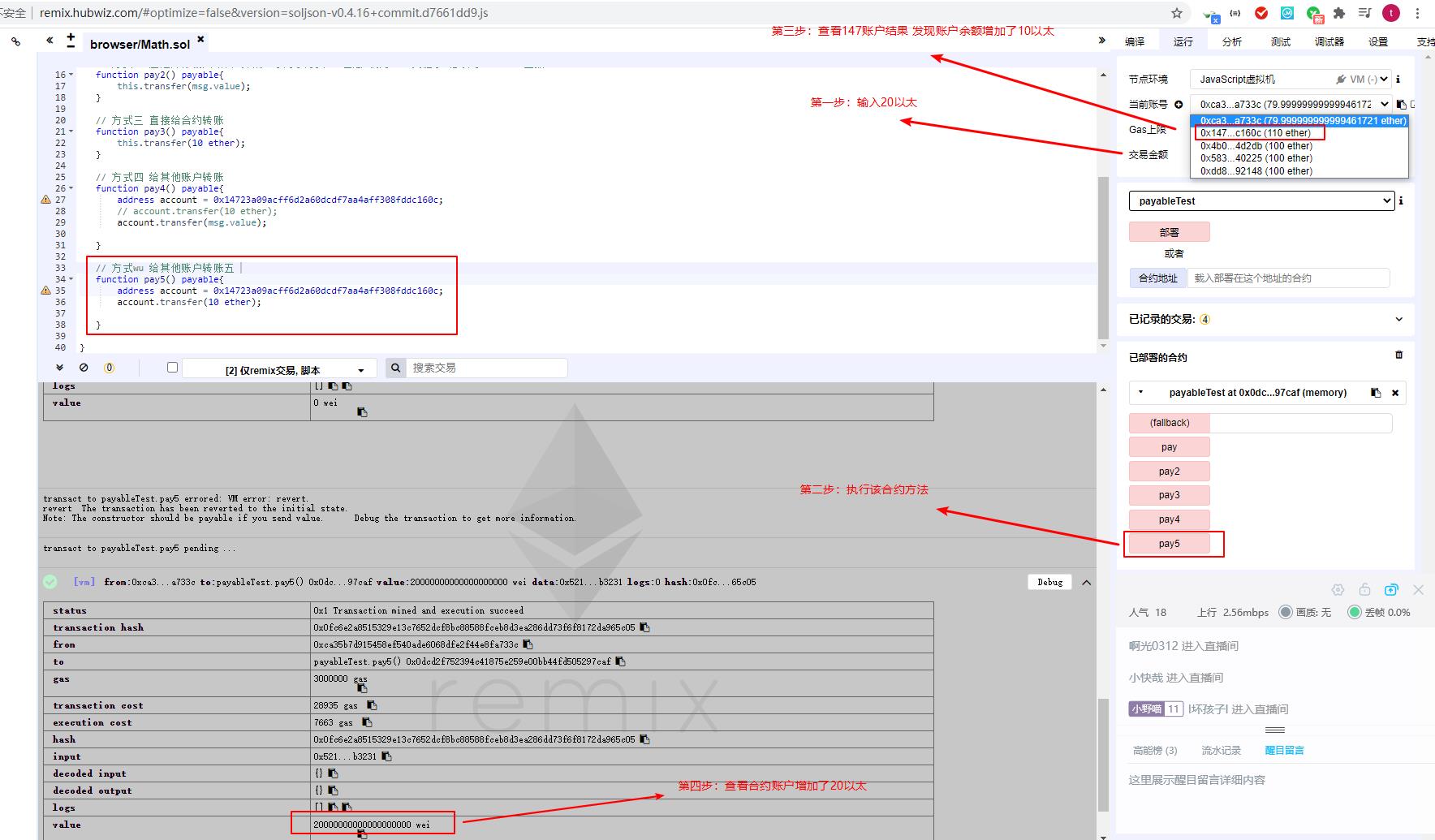Open the terminal filter dropdown for remix transactions
1435x840 pixels.
tap(279, 369)
